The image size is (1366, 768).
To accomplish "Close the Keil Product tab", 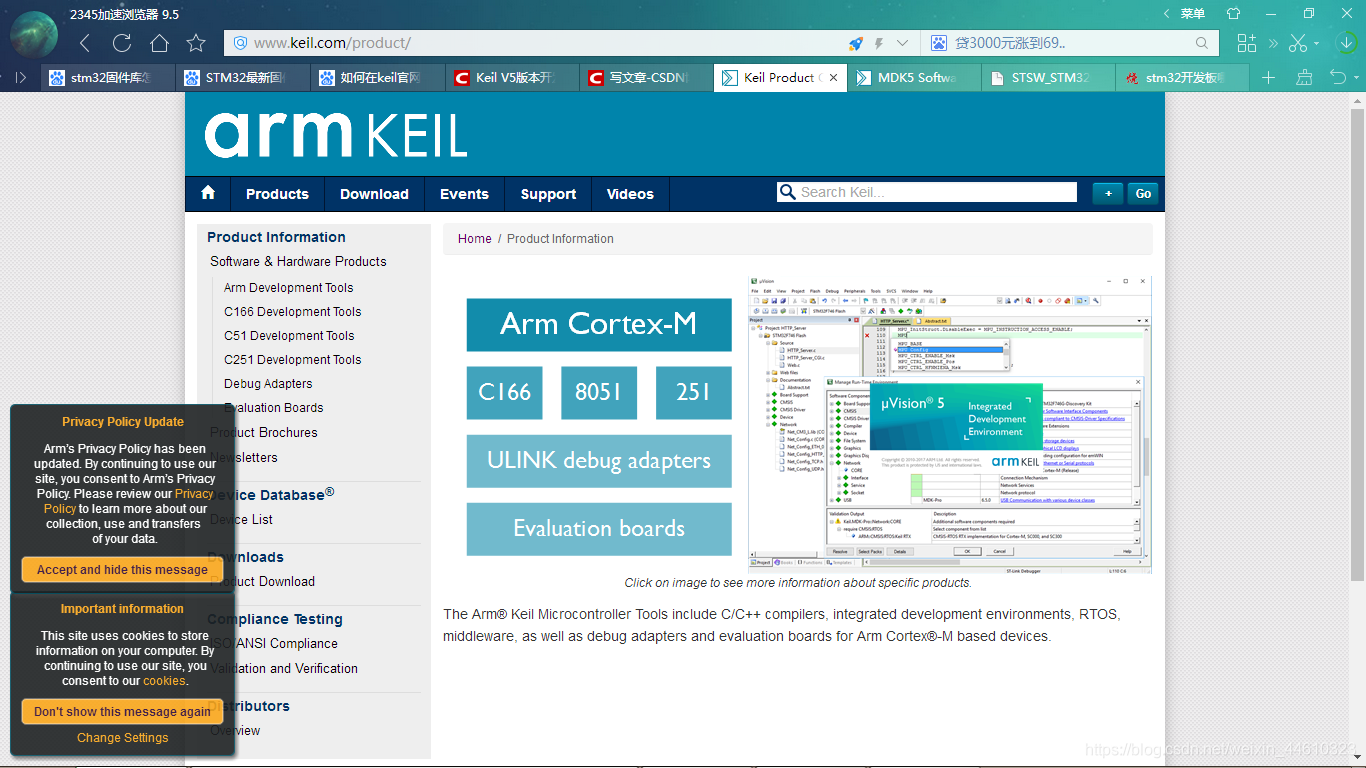I will 833,78.
